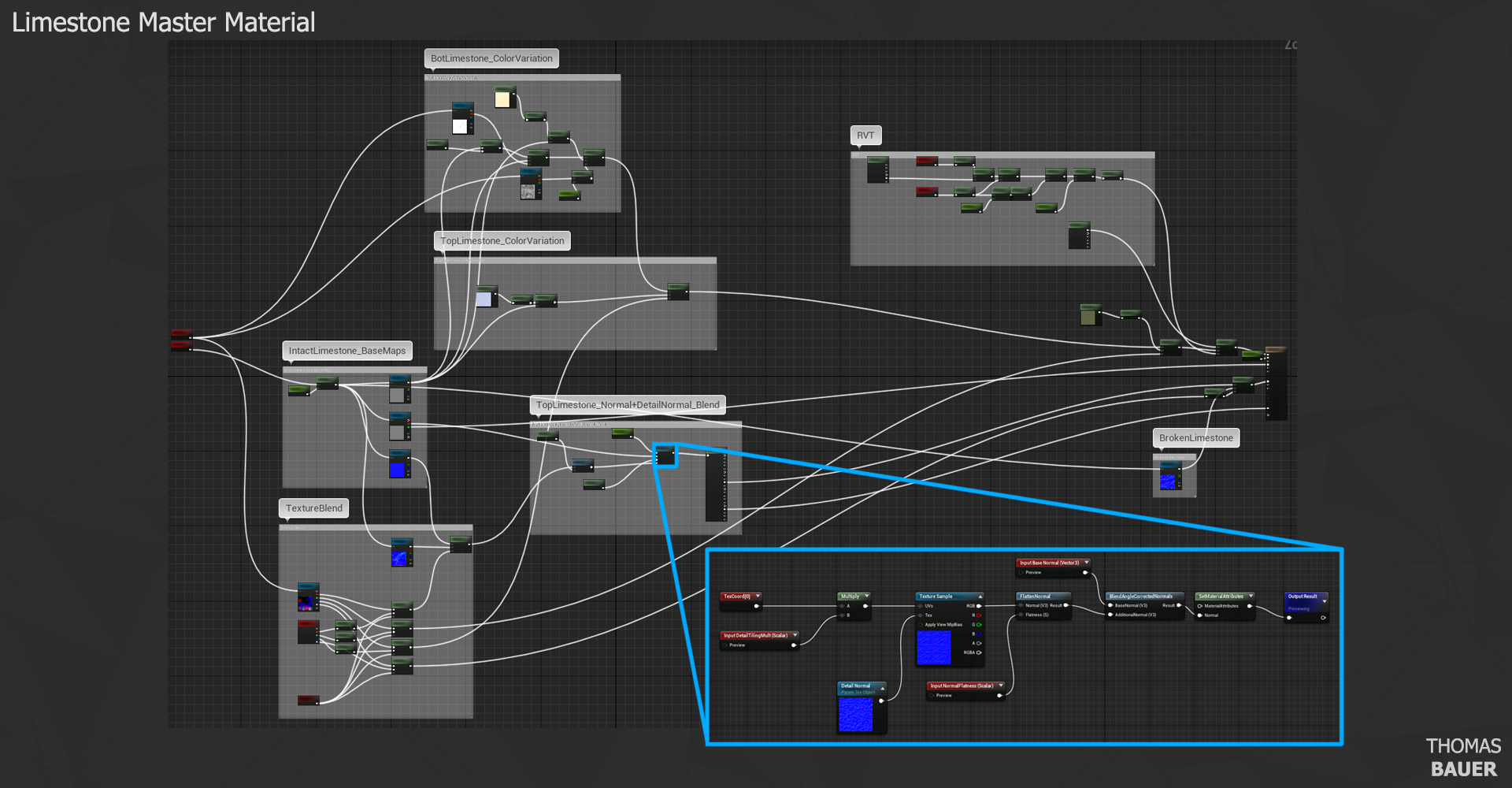Expand the SetMaterialAttributes node arrow

1251,597
